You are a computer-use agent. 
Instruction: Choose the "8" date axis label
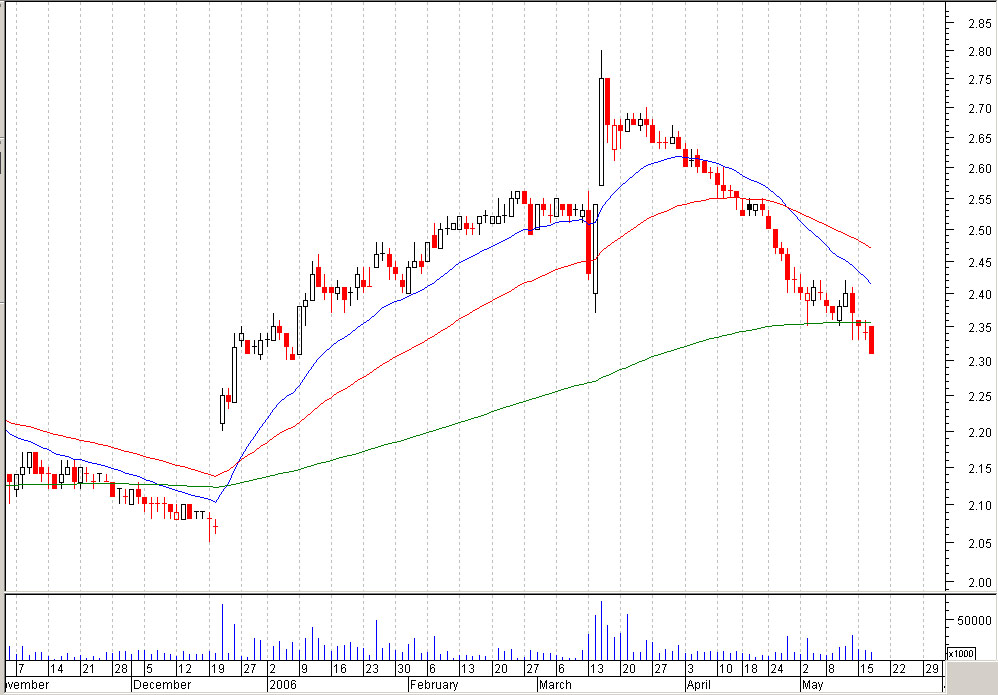pyautogui.click(x=831, y=669)
